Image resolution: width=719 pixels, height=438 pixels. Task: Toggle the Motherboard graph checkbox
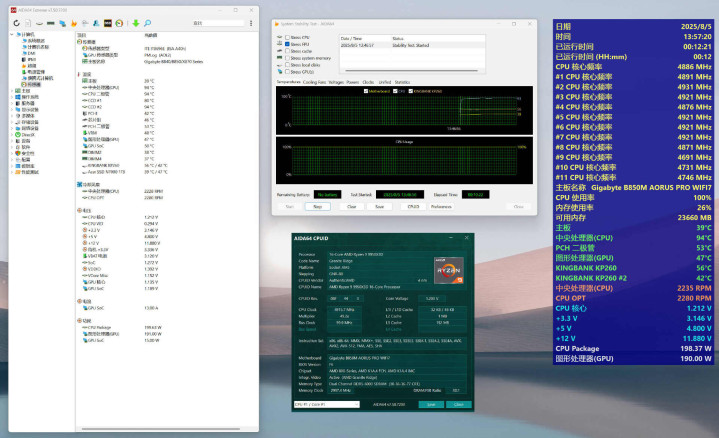pos(365,91)
